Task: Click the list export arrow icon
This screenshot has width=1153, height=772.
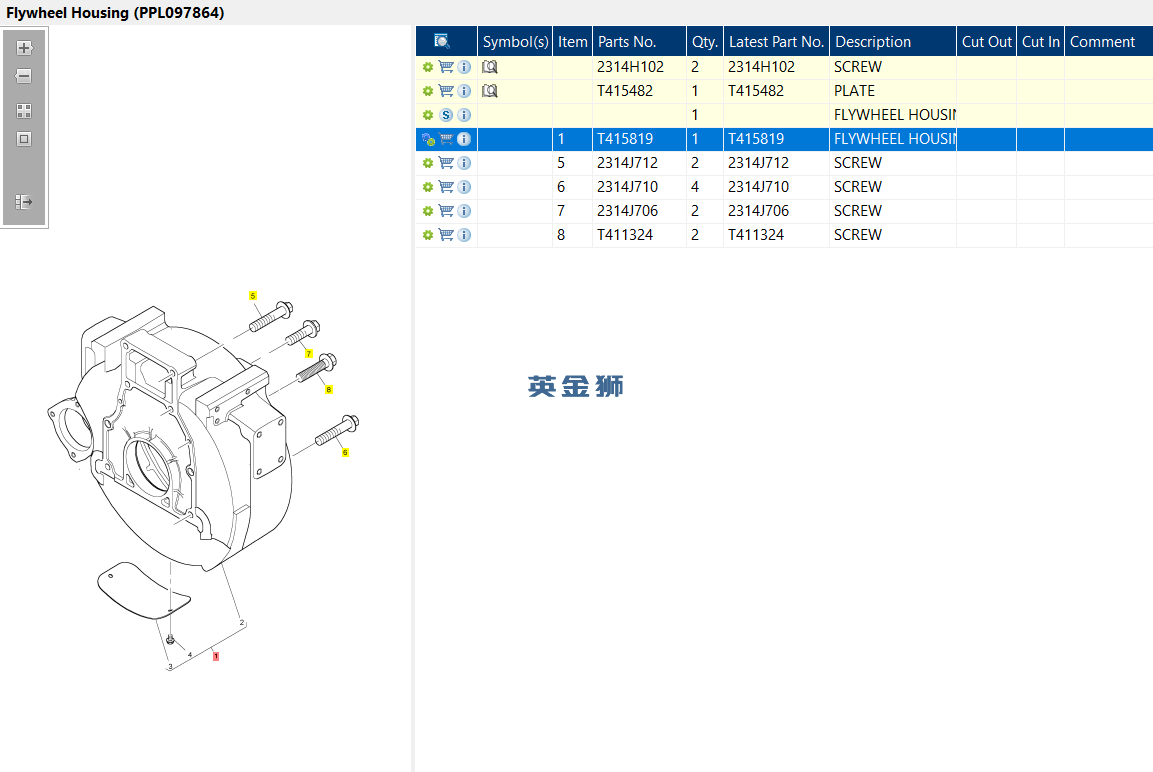Action: (24, 201)
